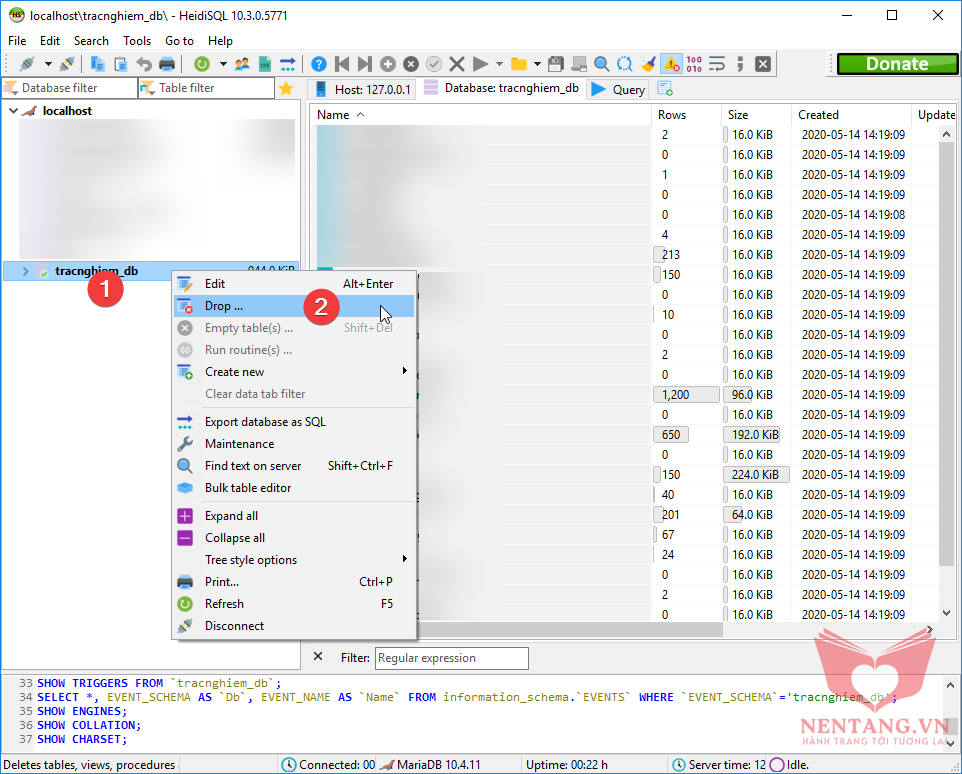Click the green Donate button
The width and height of the screenshot is (962, 774).
click(896, 64)
